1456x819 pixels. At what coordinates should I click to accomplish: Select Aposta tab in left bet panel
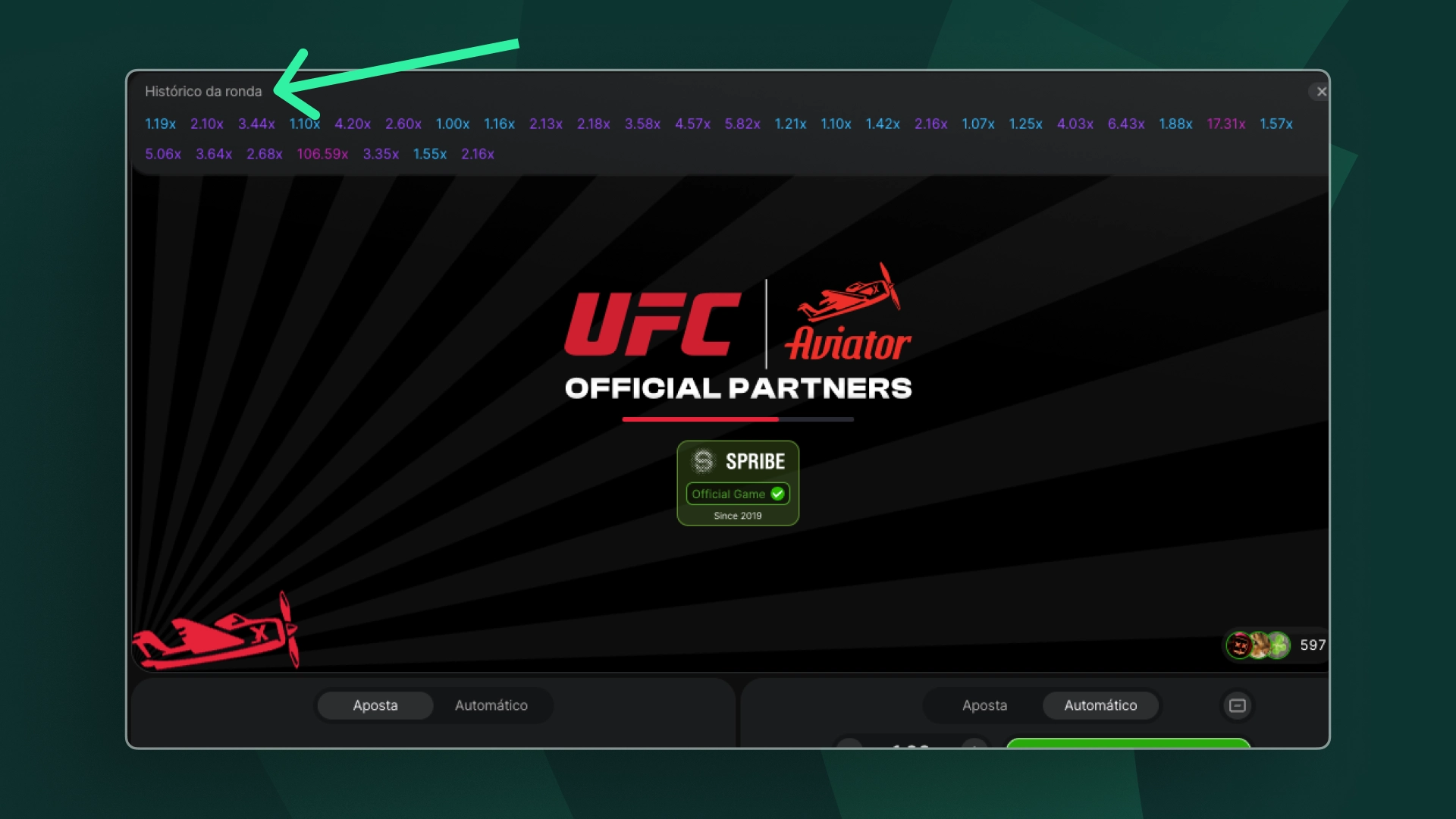tap(375, 705)
